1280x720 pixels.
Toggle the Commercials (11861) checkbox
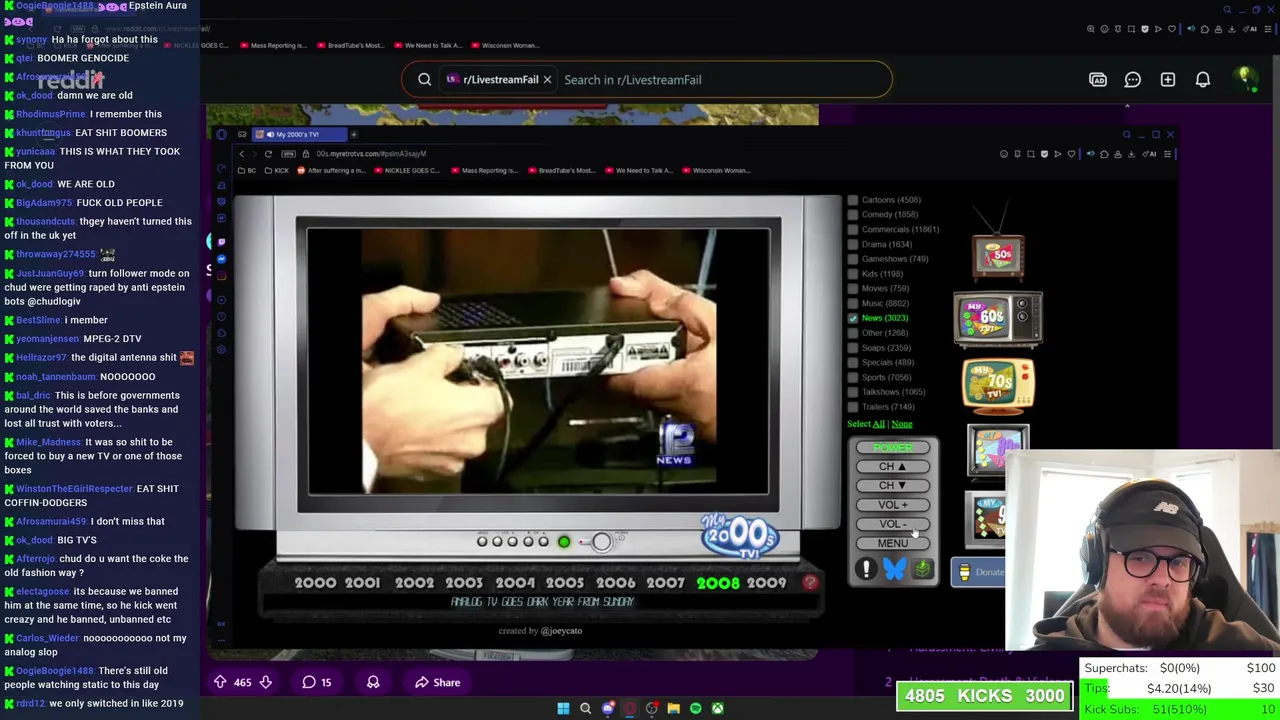tap(853, 229)
